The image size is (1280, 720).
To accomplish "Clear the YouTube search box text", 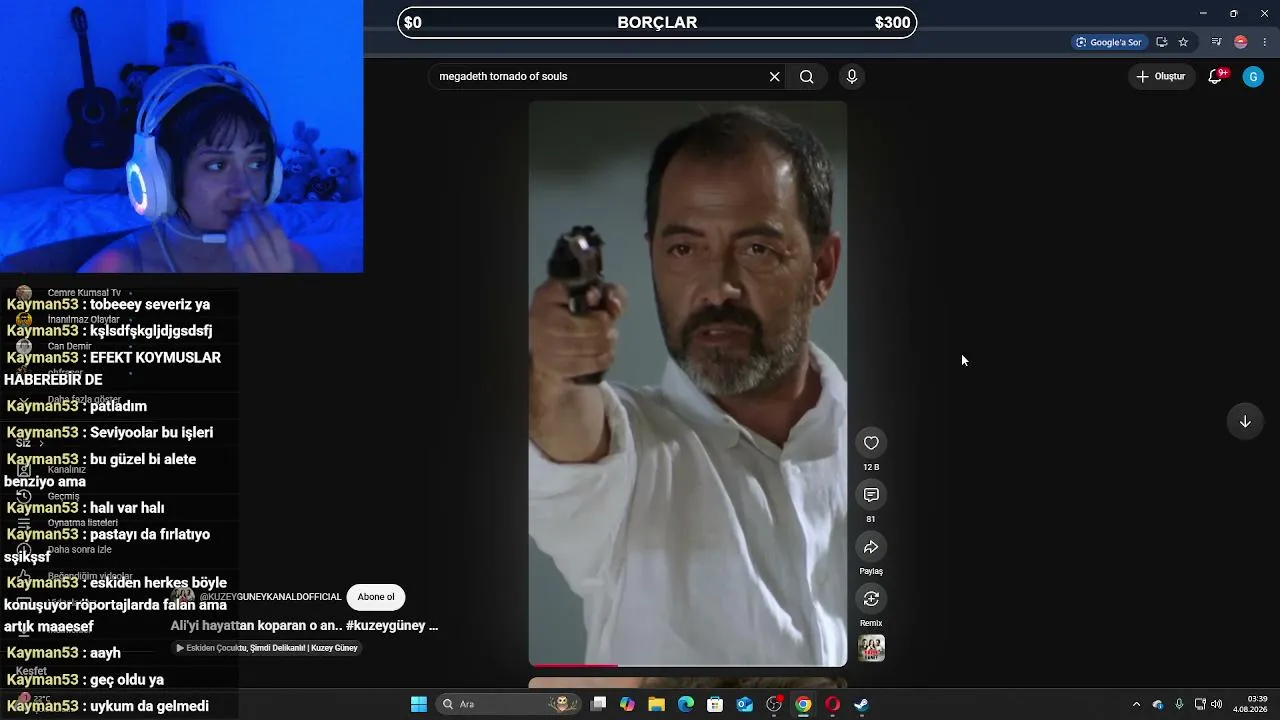I will tap(774, 77).
